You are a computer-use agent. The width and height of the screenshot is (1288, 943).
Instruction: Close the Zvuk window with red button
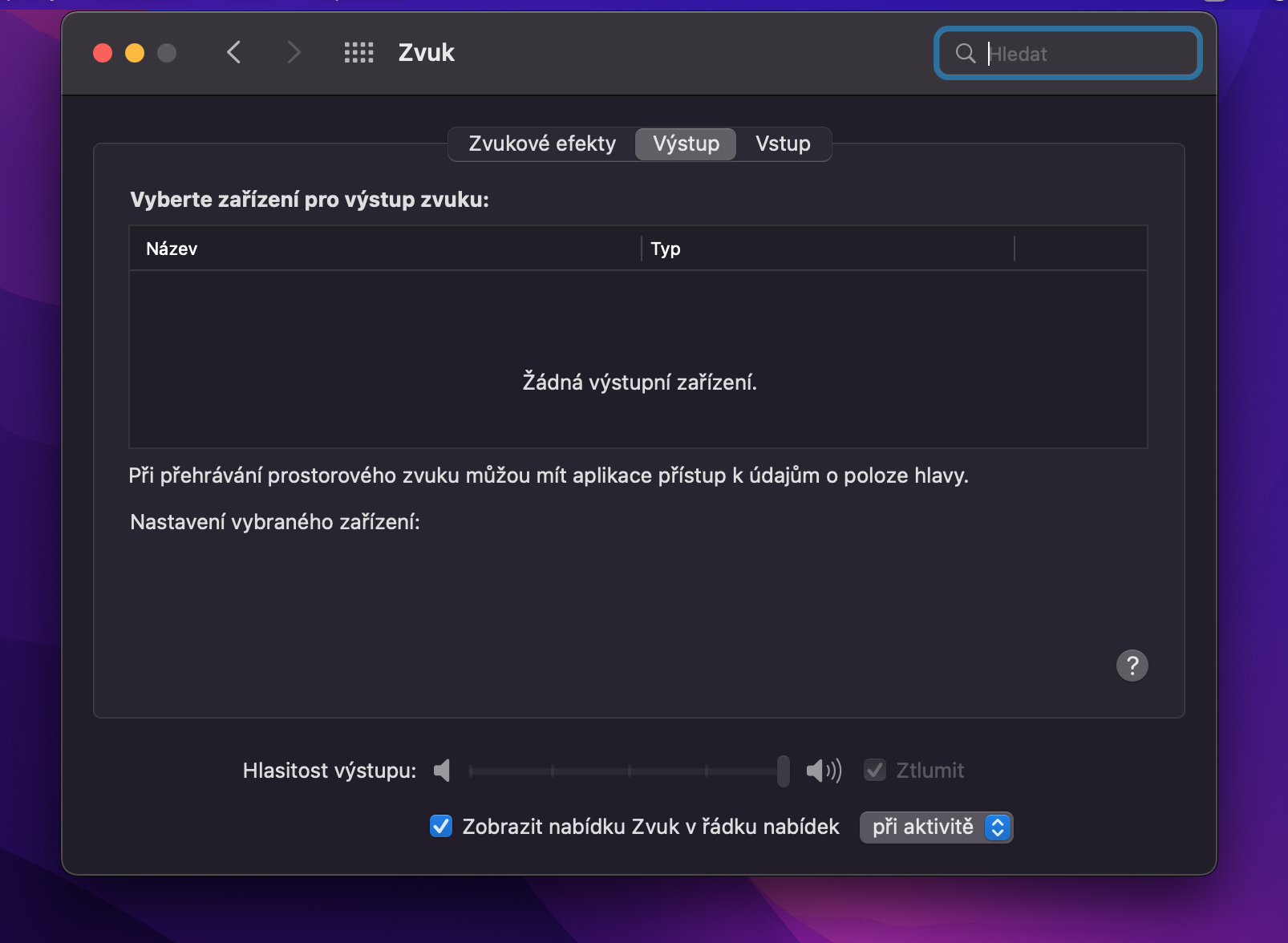tap(103, 53)
